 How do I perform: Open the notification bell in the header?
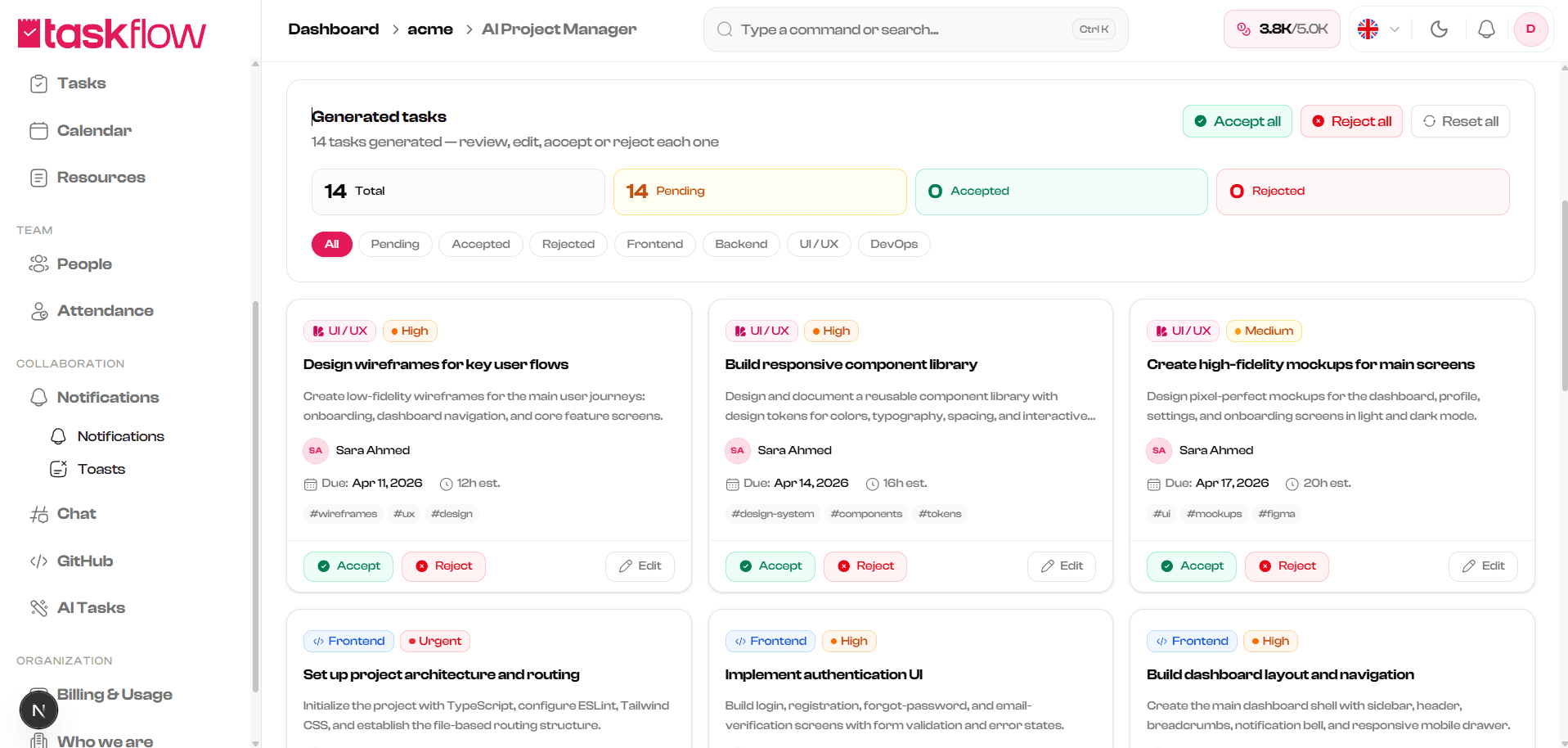tap(1486, 29)
